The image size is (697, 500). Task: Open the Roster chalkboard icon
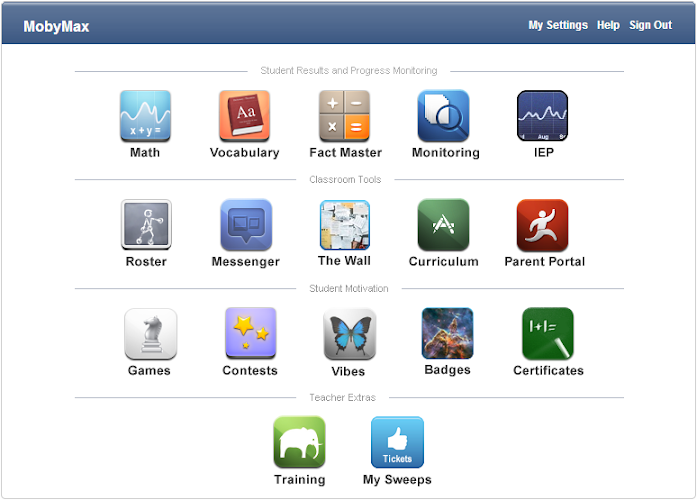click(146, 224)
